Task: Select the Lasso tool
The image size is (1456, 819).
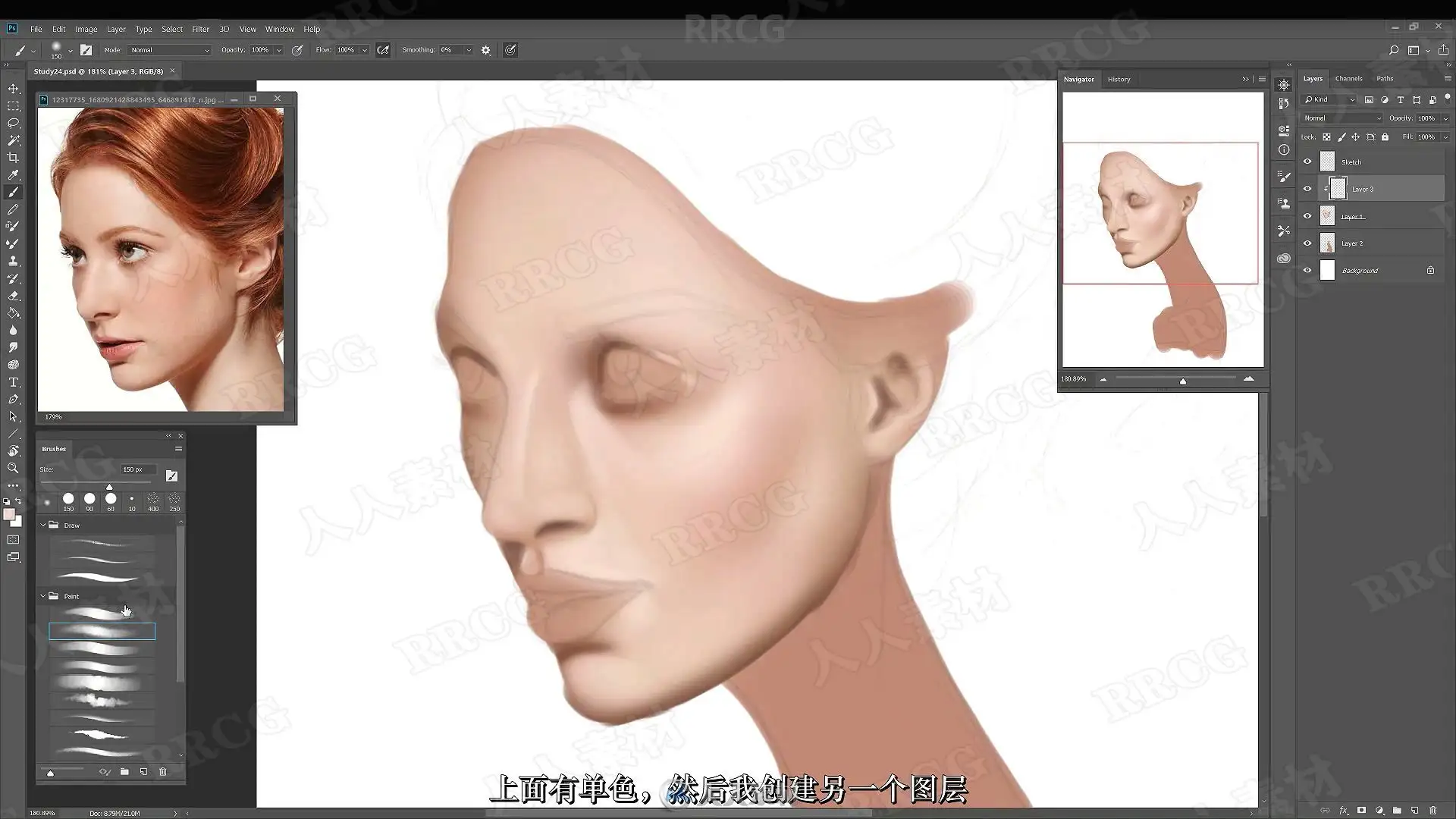Action: coord(13,123)
